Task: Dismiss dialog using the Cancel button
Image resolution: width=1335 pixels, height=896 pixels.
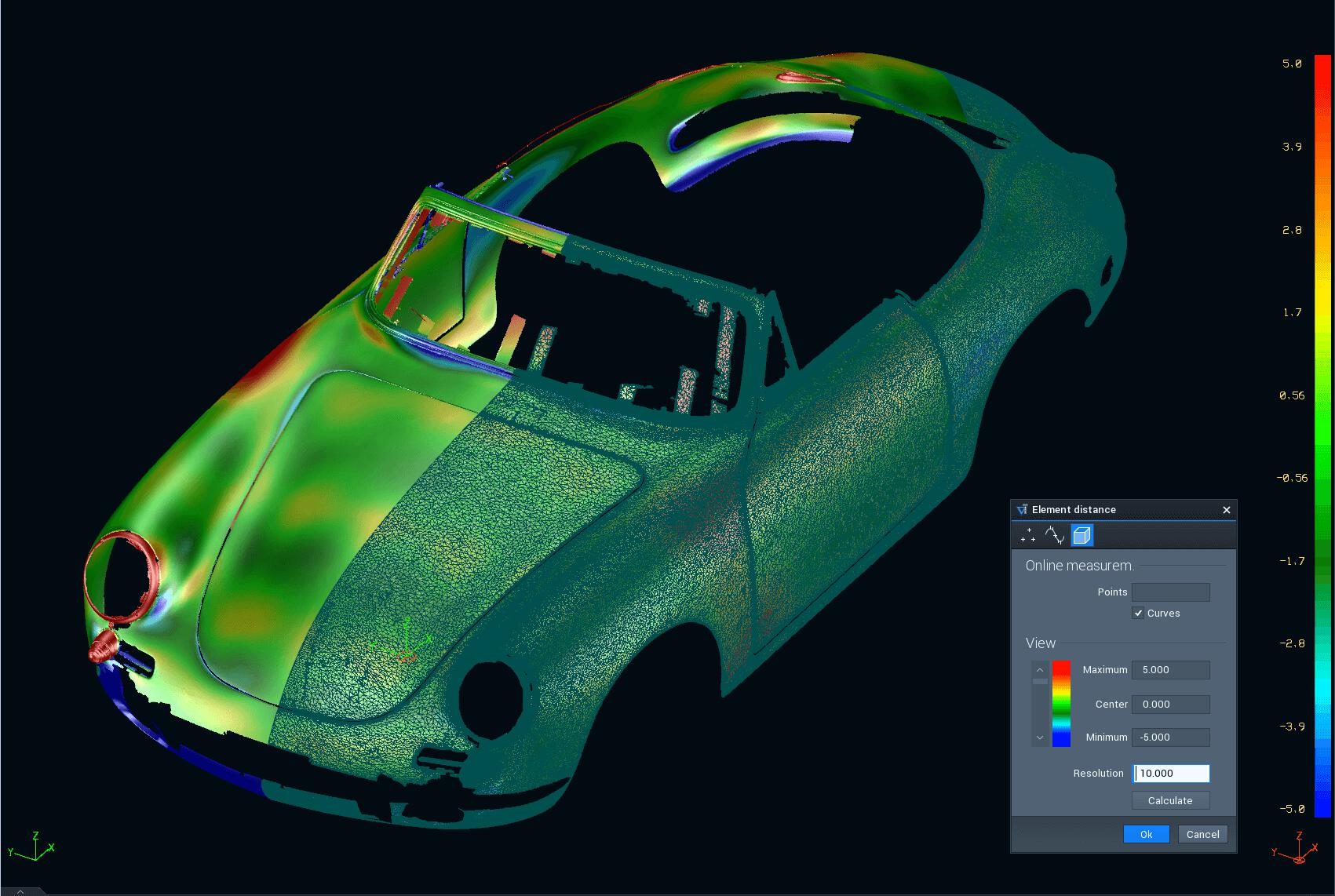Action: pyautogui.click(x=1202, y=834)
